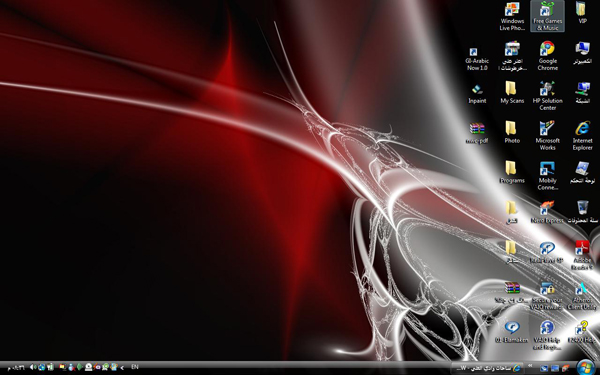Select the VIP folder

[x=582, y=13]
